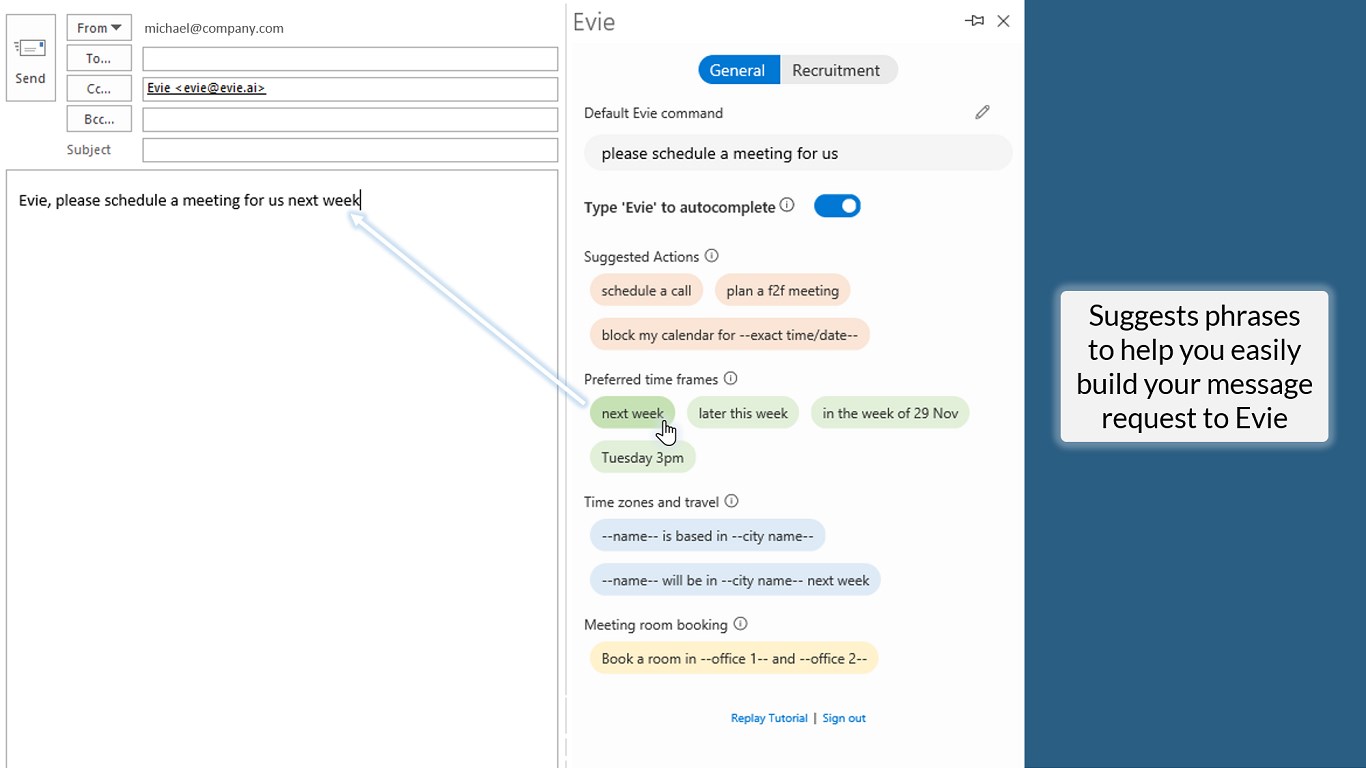Image resolution: width=1366 pixels, height=768 pixels.
Task: Click the 'plan a f2f meeting' chip
Action: point(782,291)
